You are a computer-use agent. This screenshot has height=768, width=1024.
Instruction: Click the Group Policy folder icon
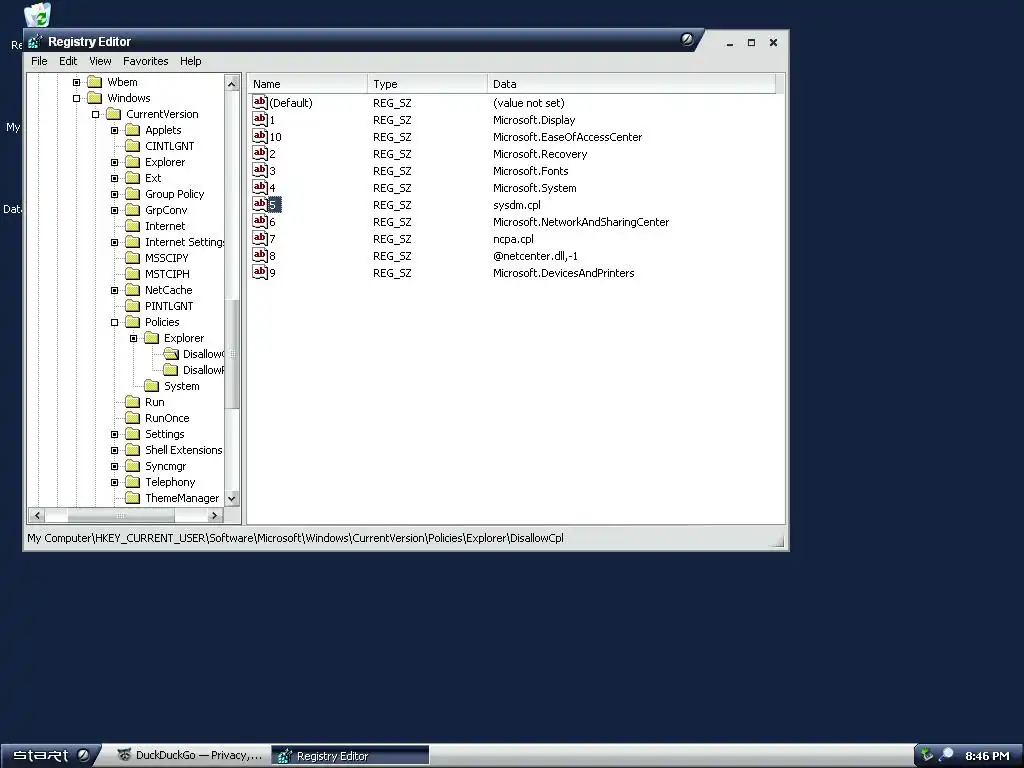[133, 194]
